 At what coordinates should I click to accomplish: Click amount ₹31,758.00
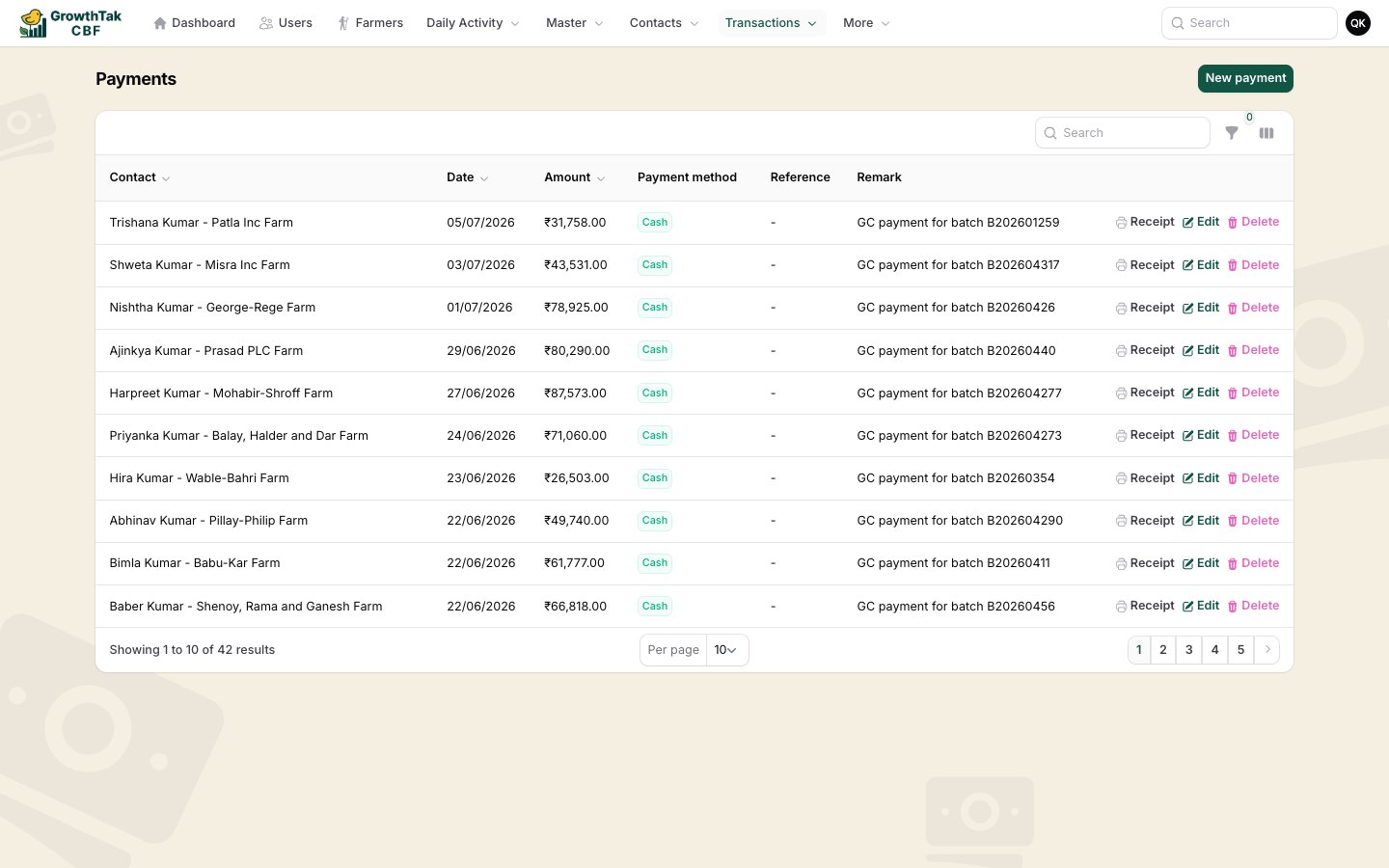pyautogui.click(x=575, y=223)
